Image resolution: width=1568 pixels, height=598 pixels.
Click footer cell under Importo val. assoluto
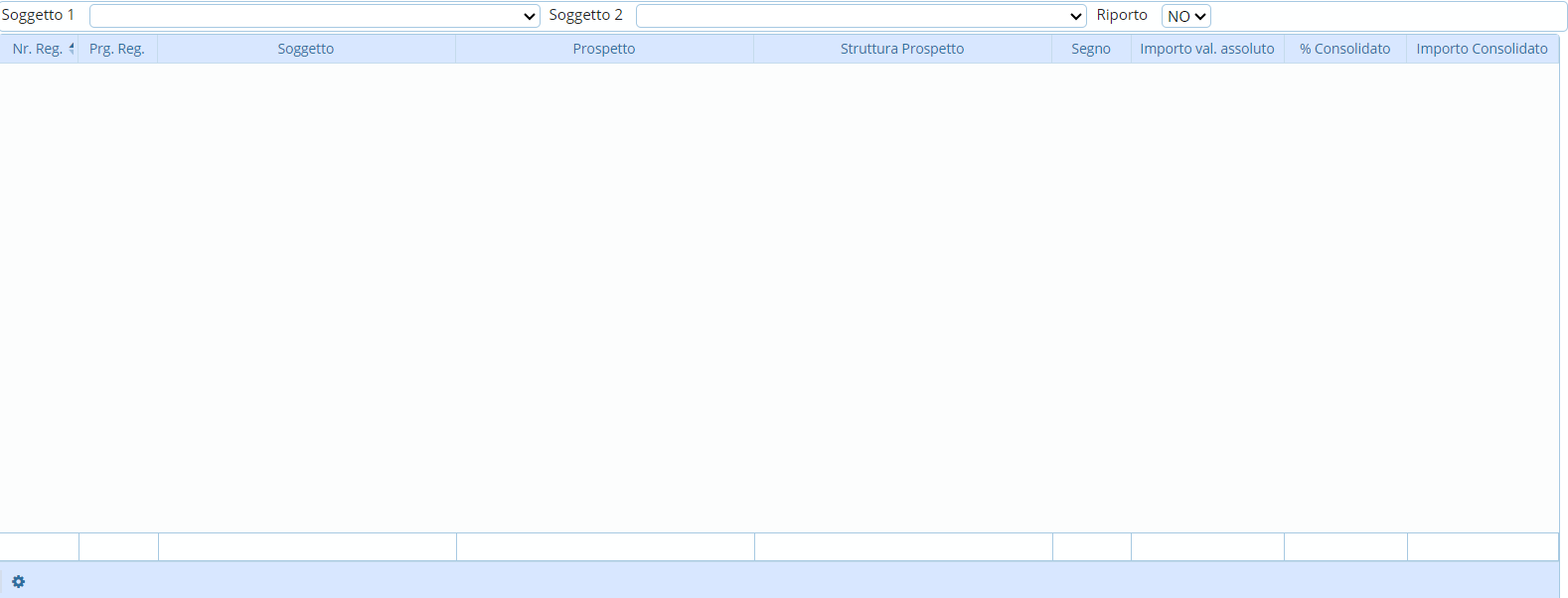[1207, 547]
